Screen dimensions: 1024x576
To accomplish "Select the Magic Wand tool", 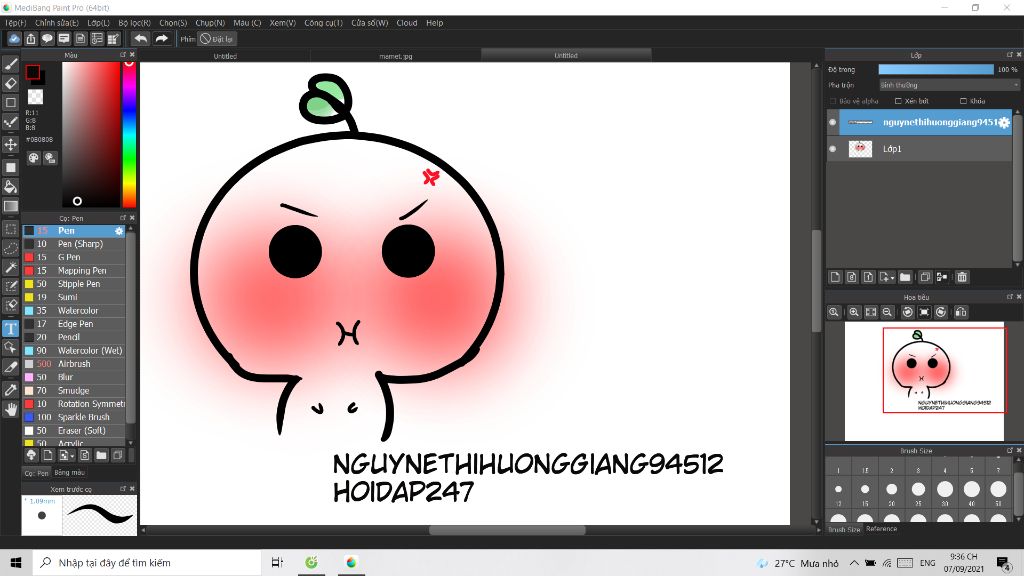I will (x=11, y=267).
